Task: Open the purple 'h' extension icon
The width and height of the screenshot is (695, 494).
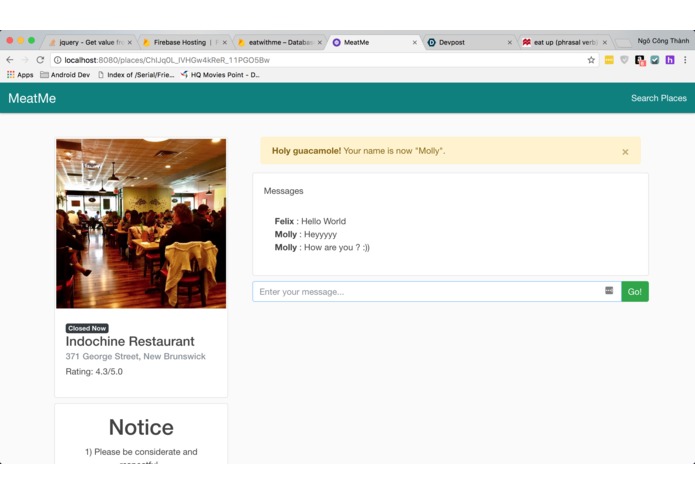Action: pos(670,60)
